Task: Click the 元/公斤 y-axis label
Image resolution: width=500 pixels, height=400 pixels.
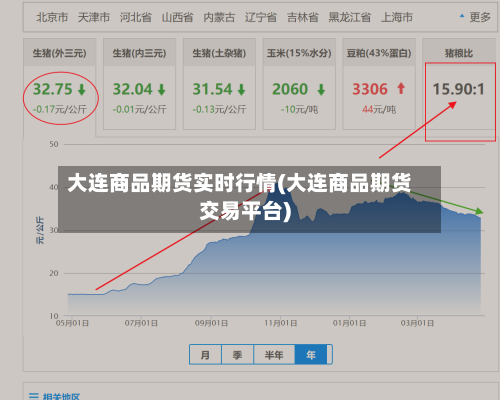Action: tap(40, 230)
